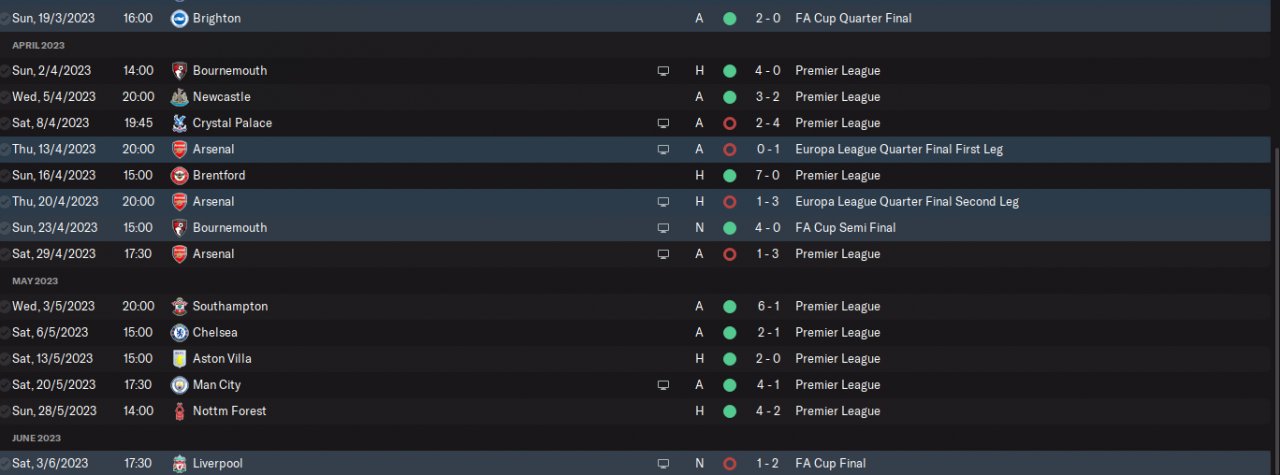This screenshot has height=475, width=1280.
Task: Collapse the MAY 2023 month header
Action: coord(35,281)
